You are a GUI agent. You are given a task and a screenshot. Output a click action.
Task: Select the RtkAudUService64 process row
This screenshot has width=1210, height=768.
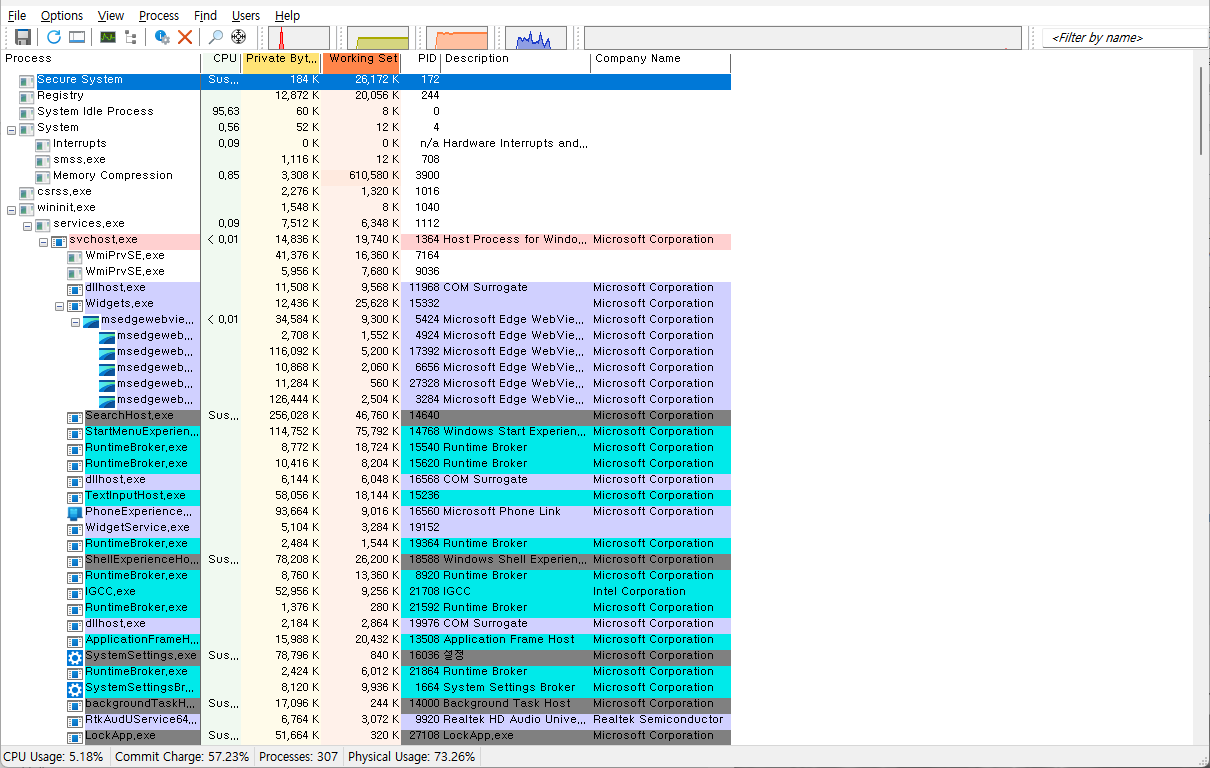(x=366, y=720)
